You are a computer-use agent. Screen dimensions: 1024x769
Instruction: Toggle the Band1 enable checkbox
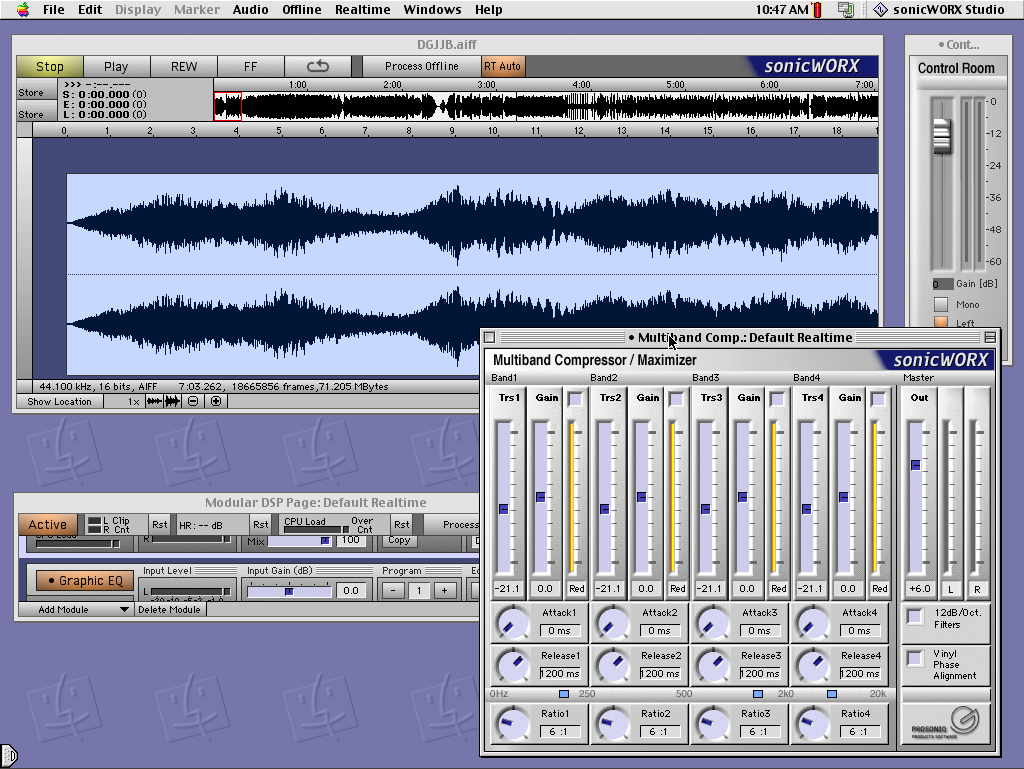point(575,398)
